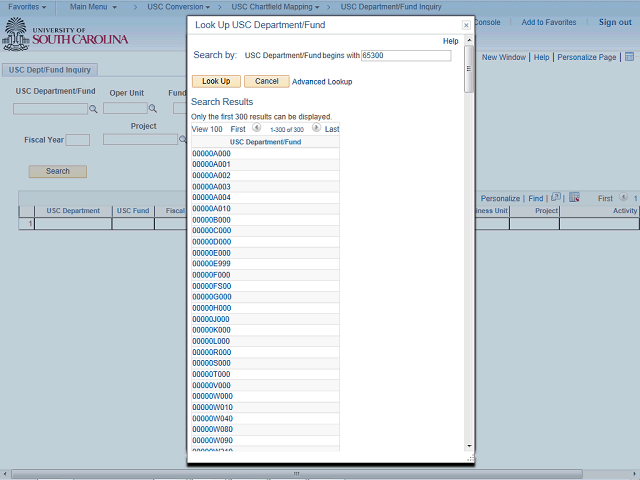Screen dimensions: 640x480
Task: Select result 00000A001
Action: coord(211,164)
